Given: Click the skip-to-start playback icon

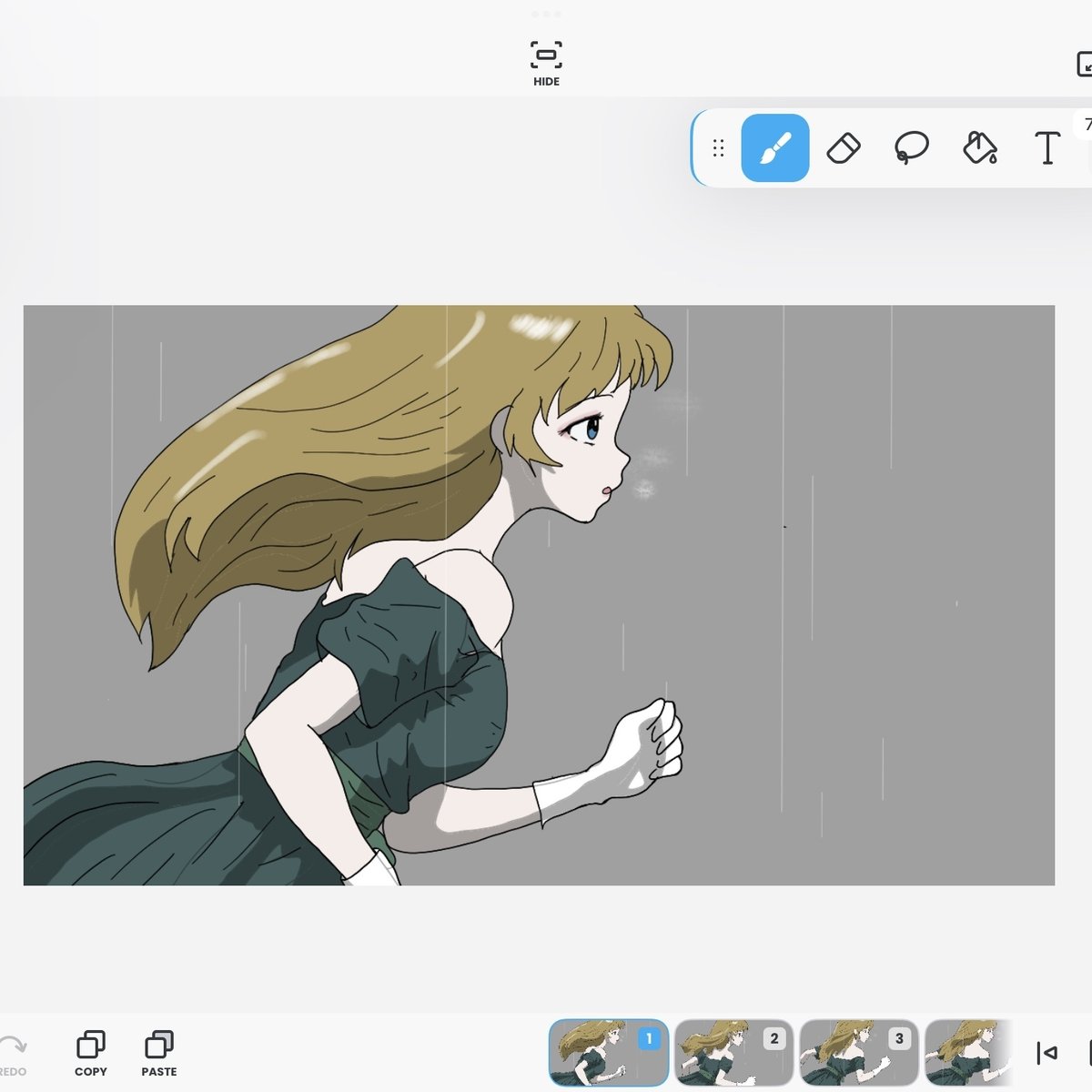Looking at the screenshot, I should coord(1045,1053).
